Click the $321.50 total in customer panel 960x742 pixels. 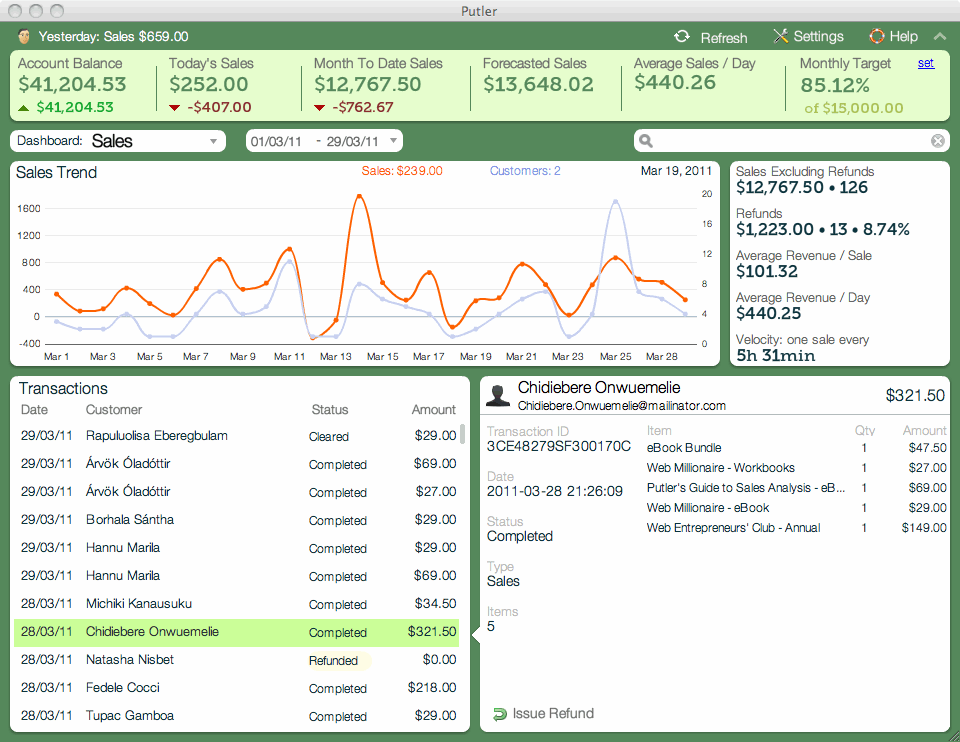point(915,395)
